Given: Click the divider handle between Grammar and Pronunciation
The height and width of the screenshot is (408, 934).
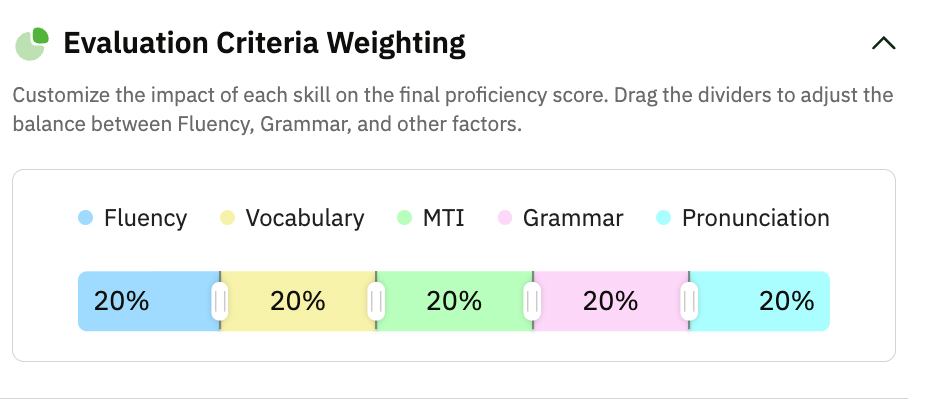Looking at the screenshot, I should click(x=689, y=301).
